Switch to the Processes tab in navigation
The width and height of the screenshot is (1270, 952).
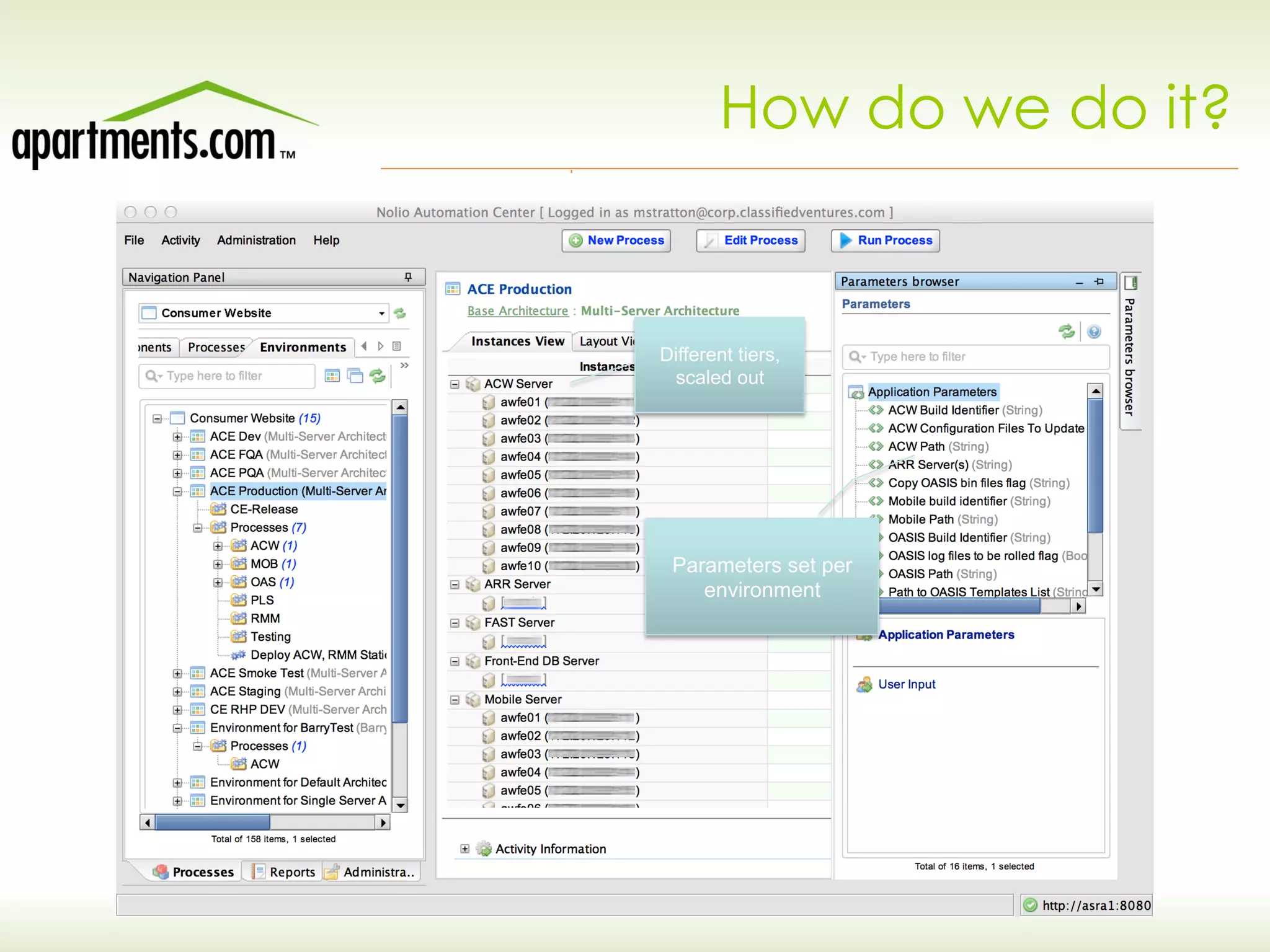(216, 347)
